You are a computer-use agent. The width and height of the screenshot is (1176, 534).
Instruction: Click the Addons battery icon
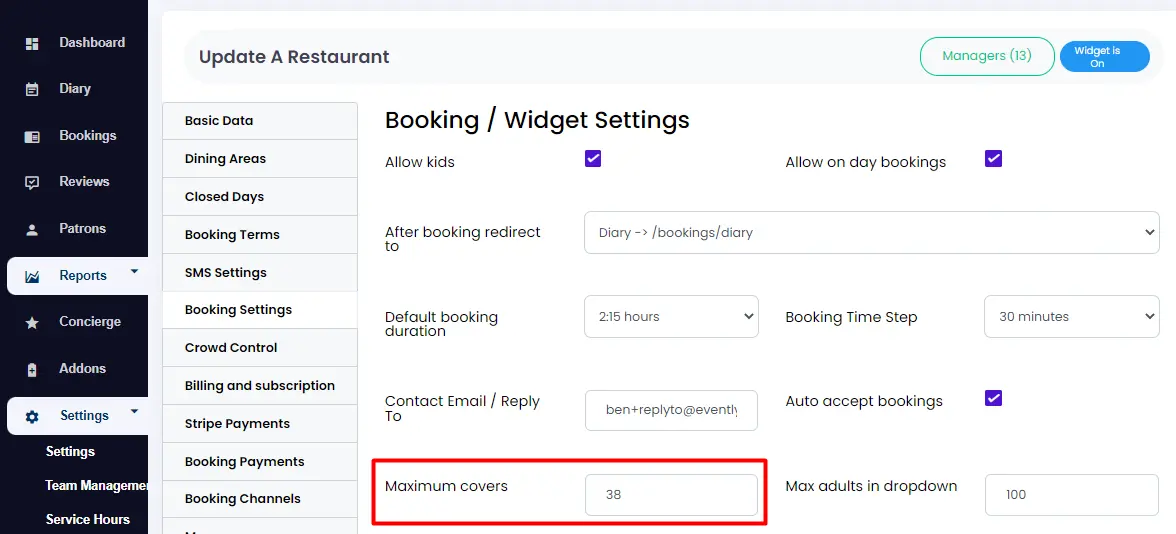[32, 370]
